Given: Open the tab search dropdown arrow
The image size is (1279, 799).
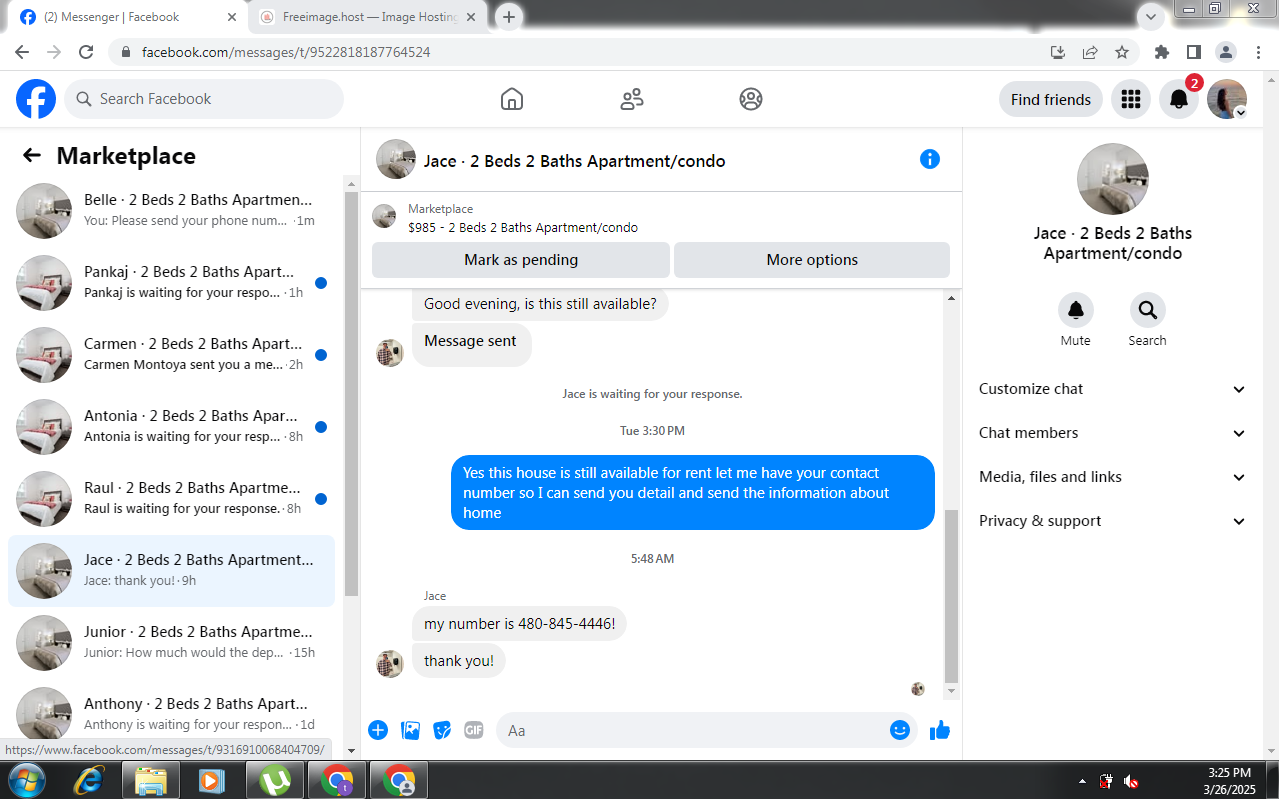Looking at the screenshot, I should point(1152,16).
